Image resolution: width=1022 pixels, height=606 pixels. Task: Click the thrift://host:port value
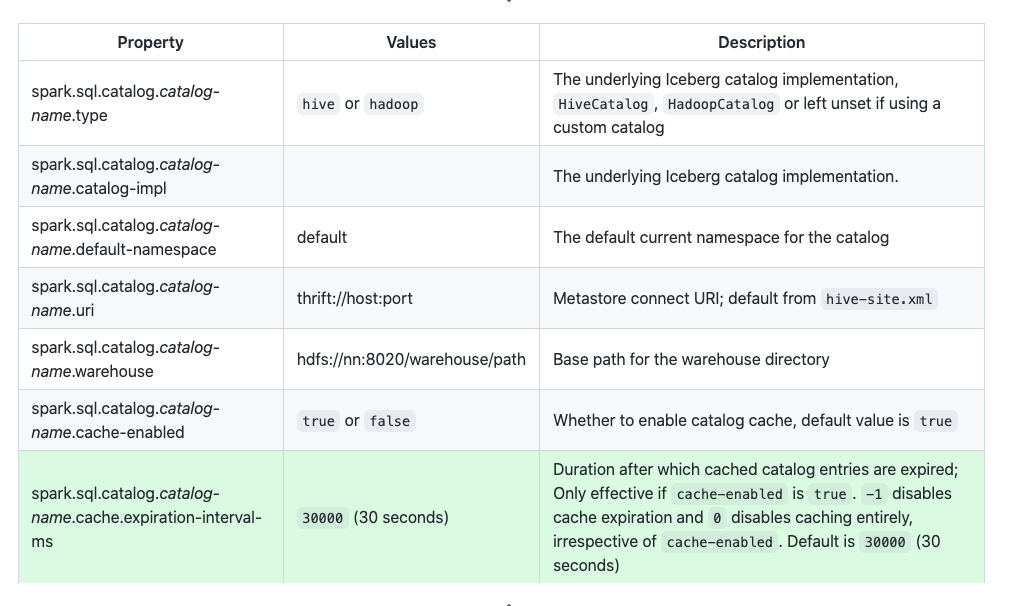(354, 298)
